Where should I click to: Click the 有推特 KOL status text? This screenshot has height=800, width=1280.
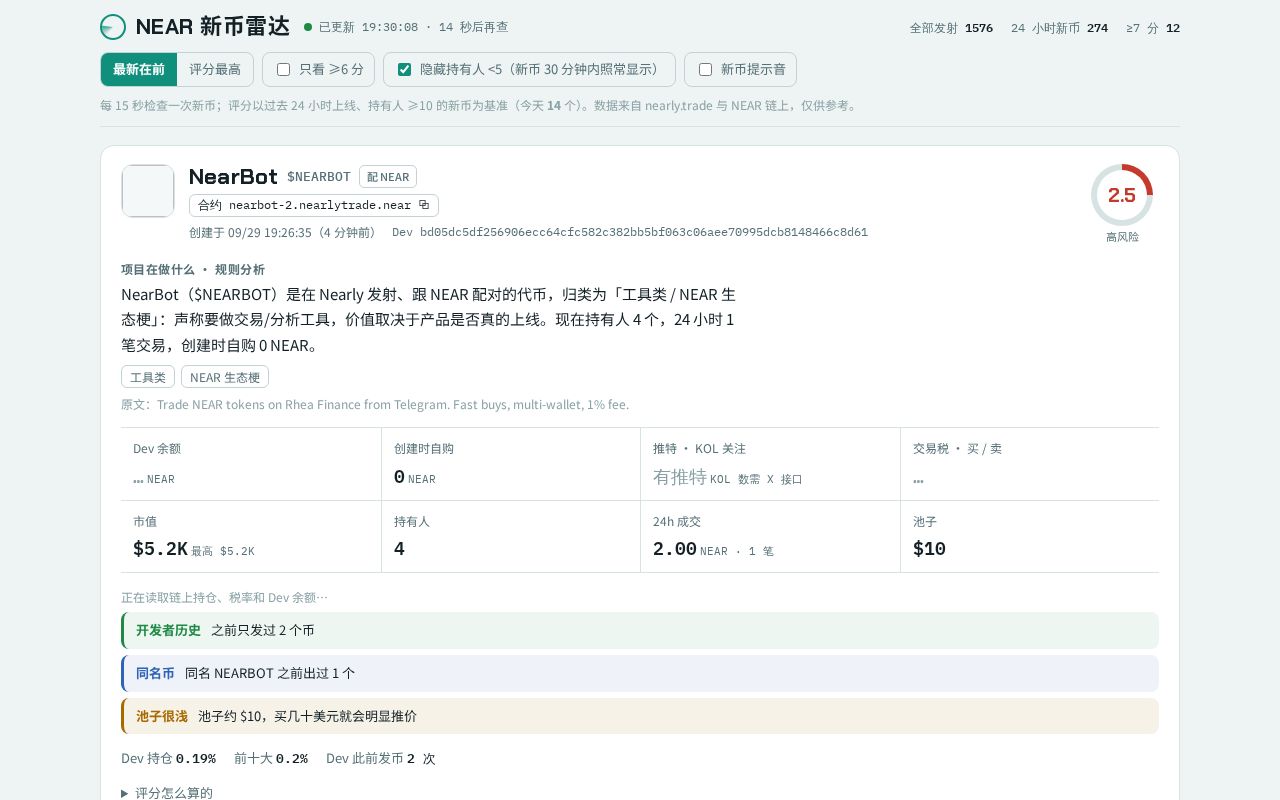tap(728, 478)
